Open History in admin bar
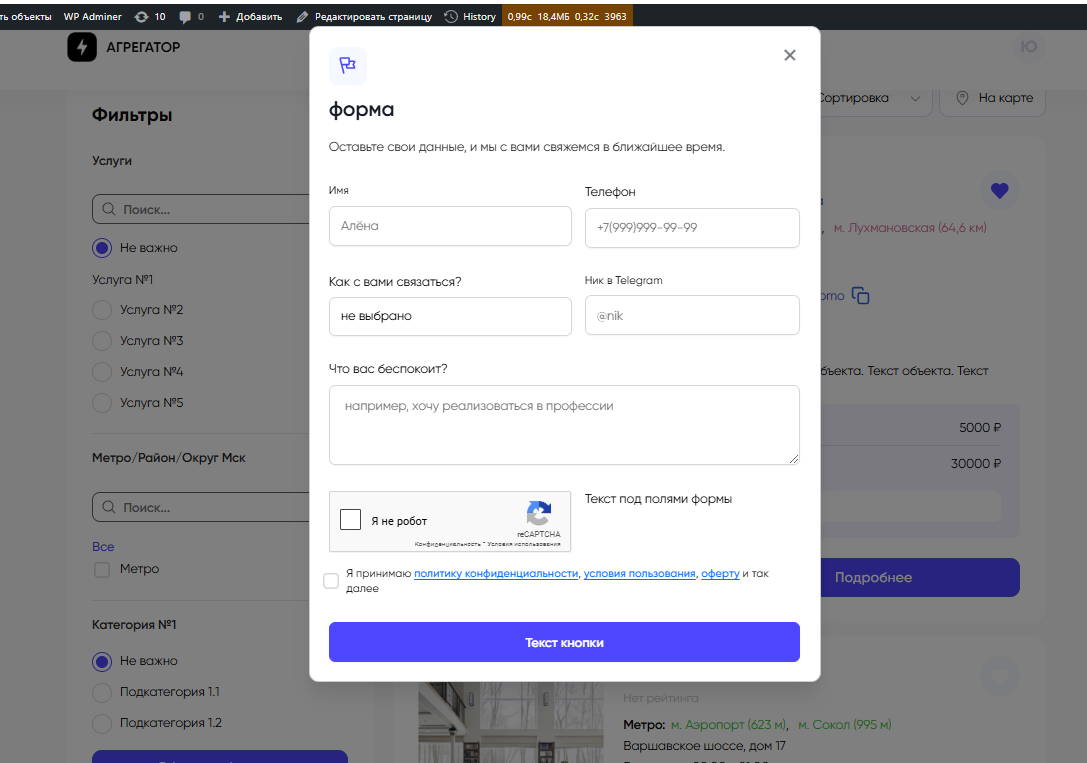1087x763 pixels. point(470,17)
